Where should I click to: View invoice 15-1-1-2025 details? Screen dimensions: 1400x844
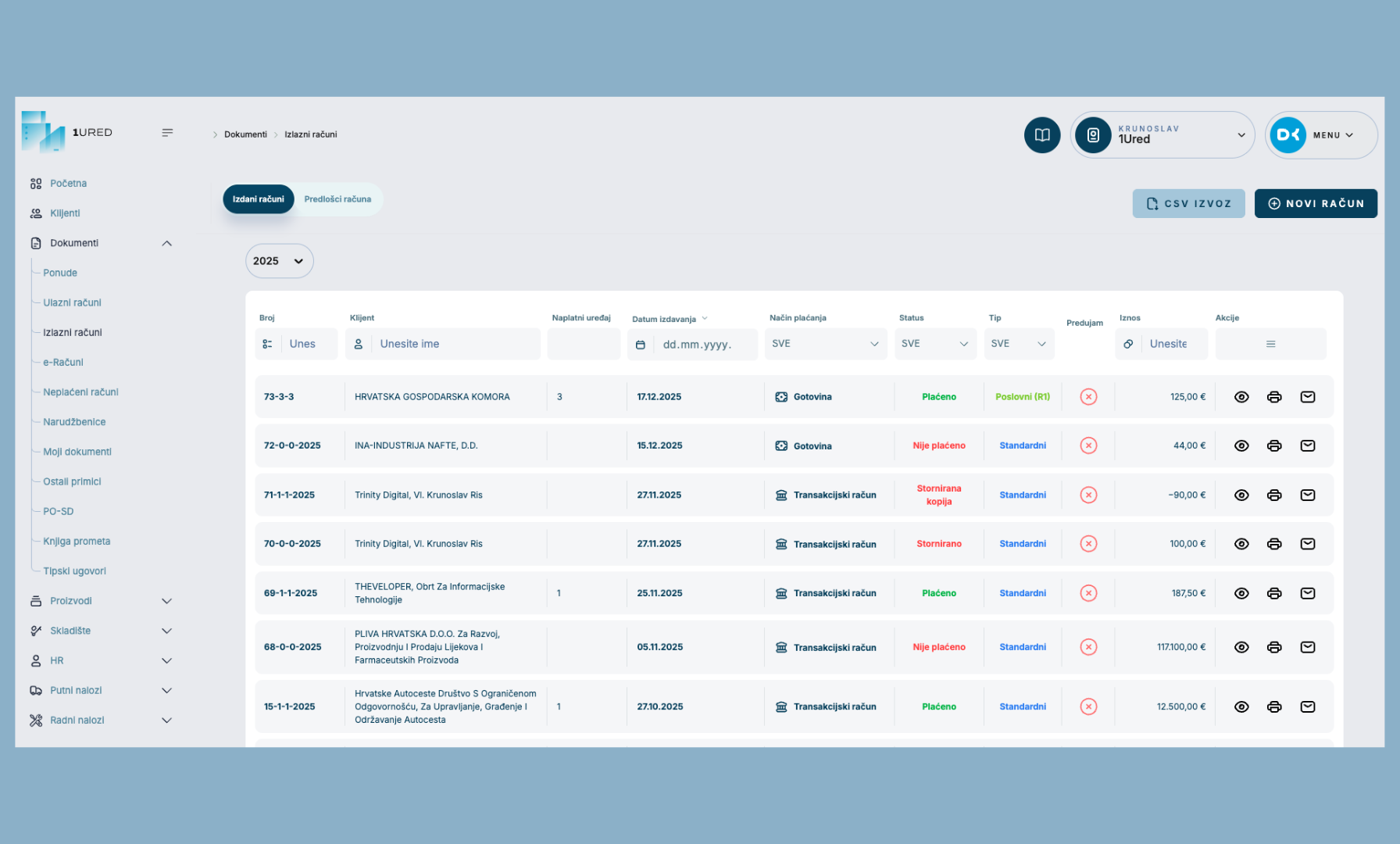(1241, 706)
